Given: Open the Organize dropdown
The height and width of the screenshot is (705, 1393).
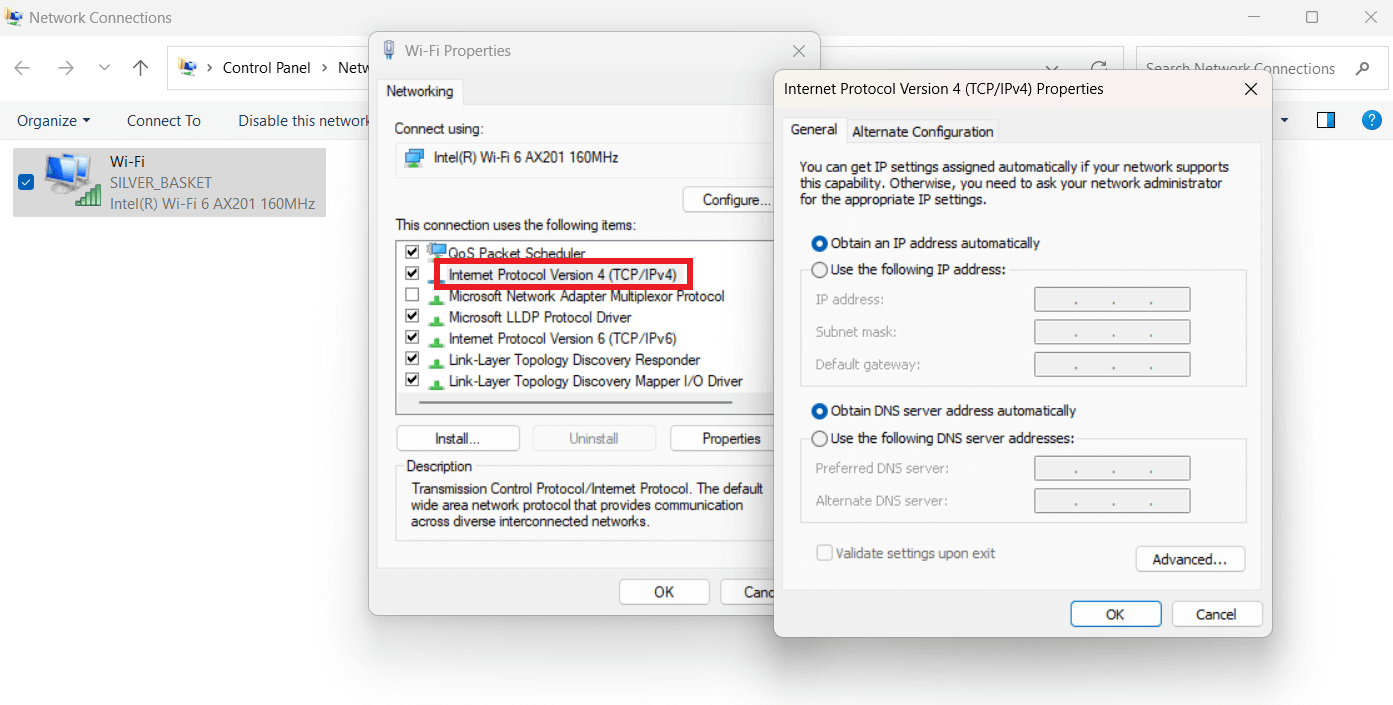Looking at the screenshot, I should 53,120.
